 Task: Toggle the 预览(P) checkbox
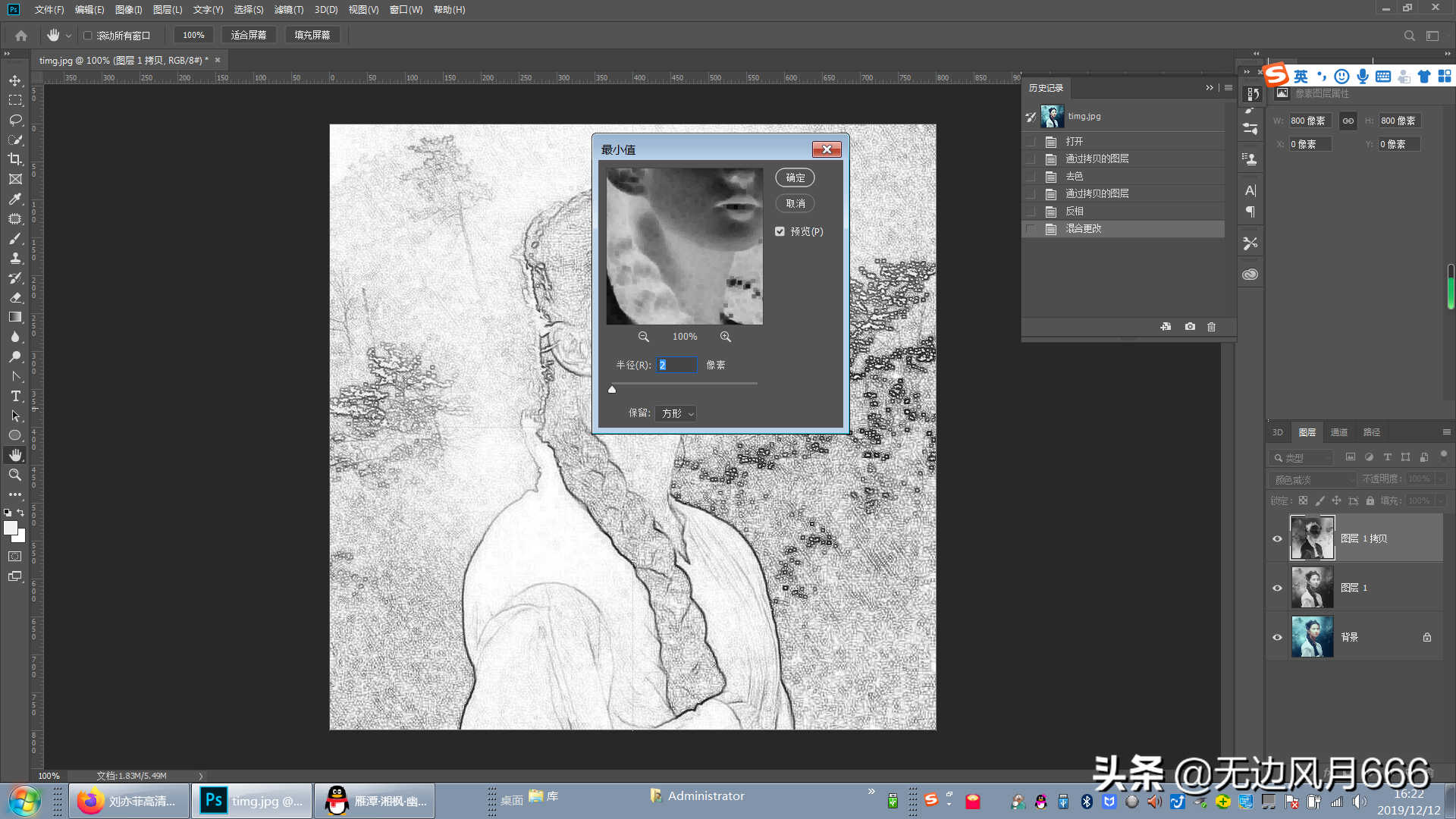780,231
